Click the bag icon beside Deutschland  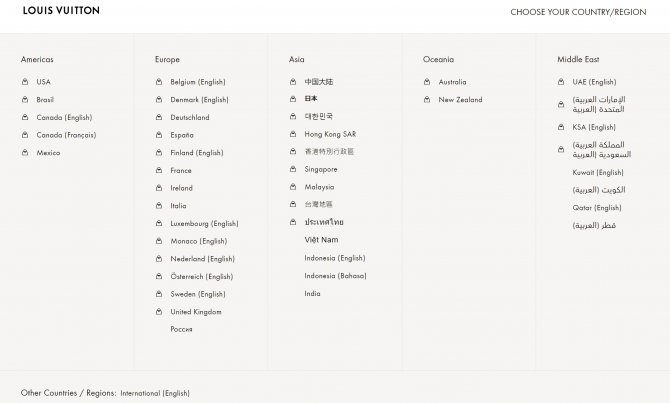pyautogui.click(x=159, y=117)
